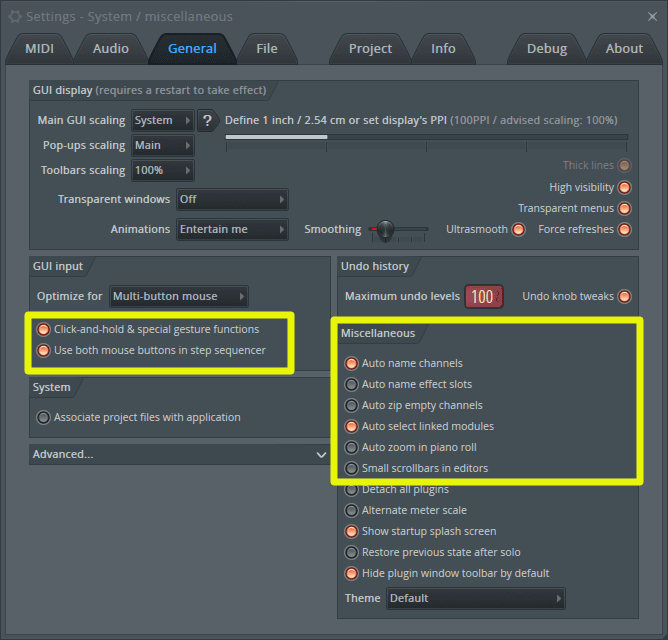Image resolution: width=668 pixels, height=640 pixels.
Task: Disable Auto name channels
Action: [x=351, y=363]
